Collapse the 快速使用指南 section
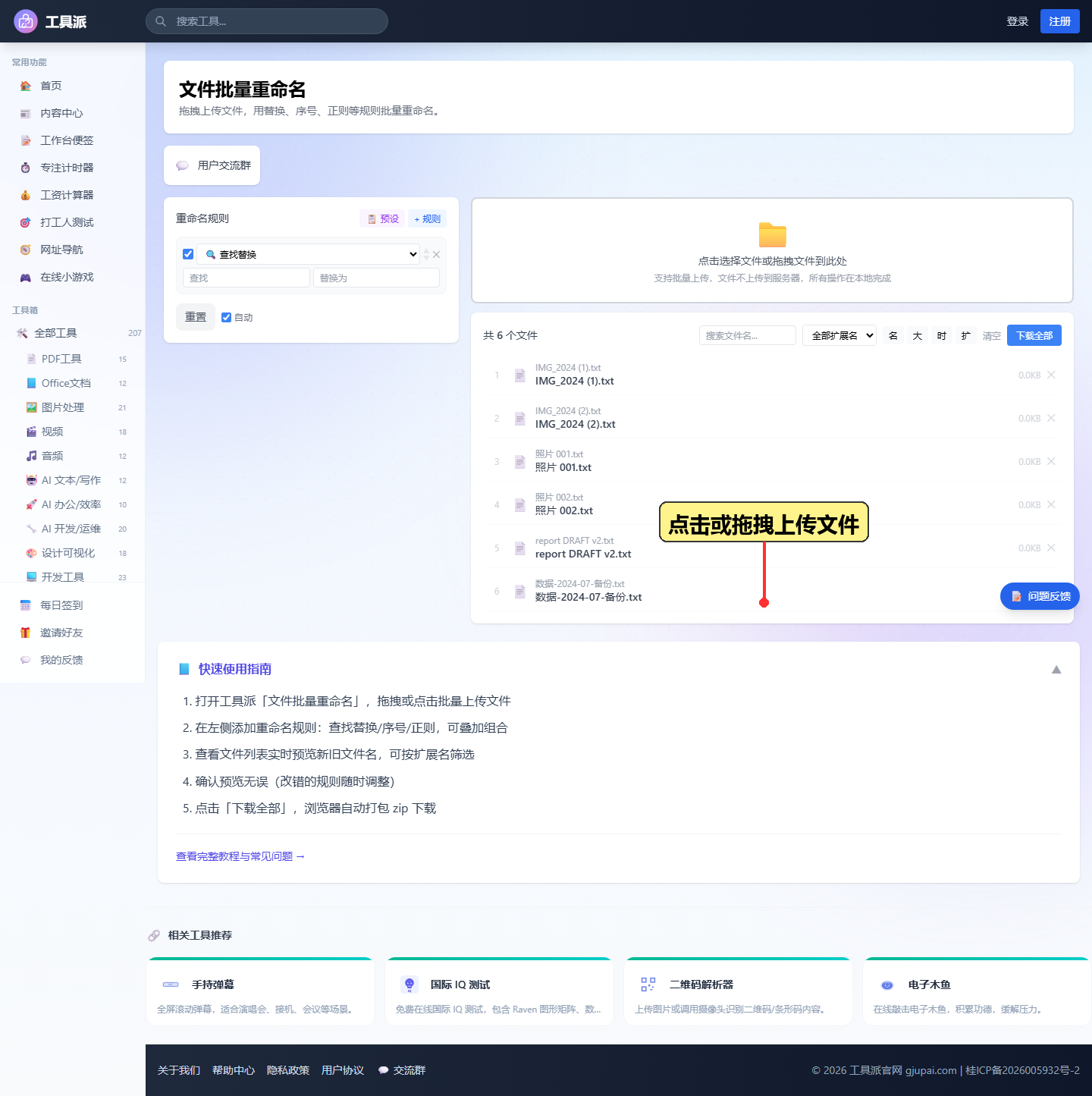 (1056, 669)
